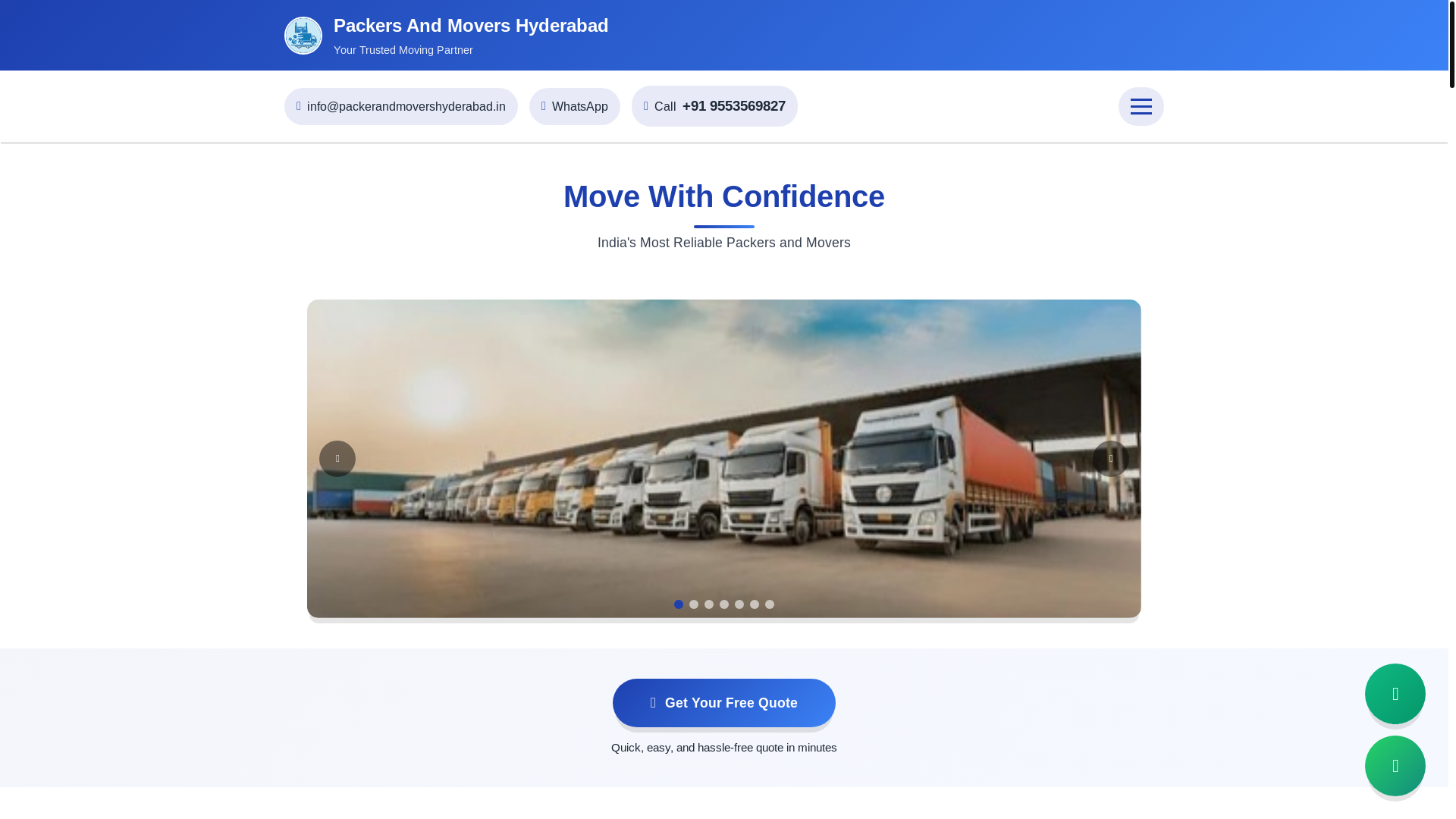
Task: Open the hamburger navigation menu
Action: [1141, 106]
